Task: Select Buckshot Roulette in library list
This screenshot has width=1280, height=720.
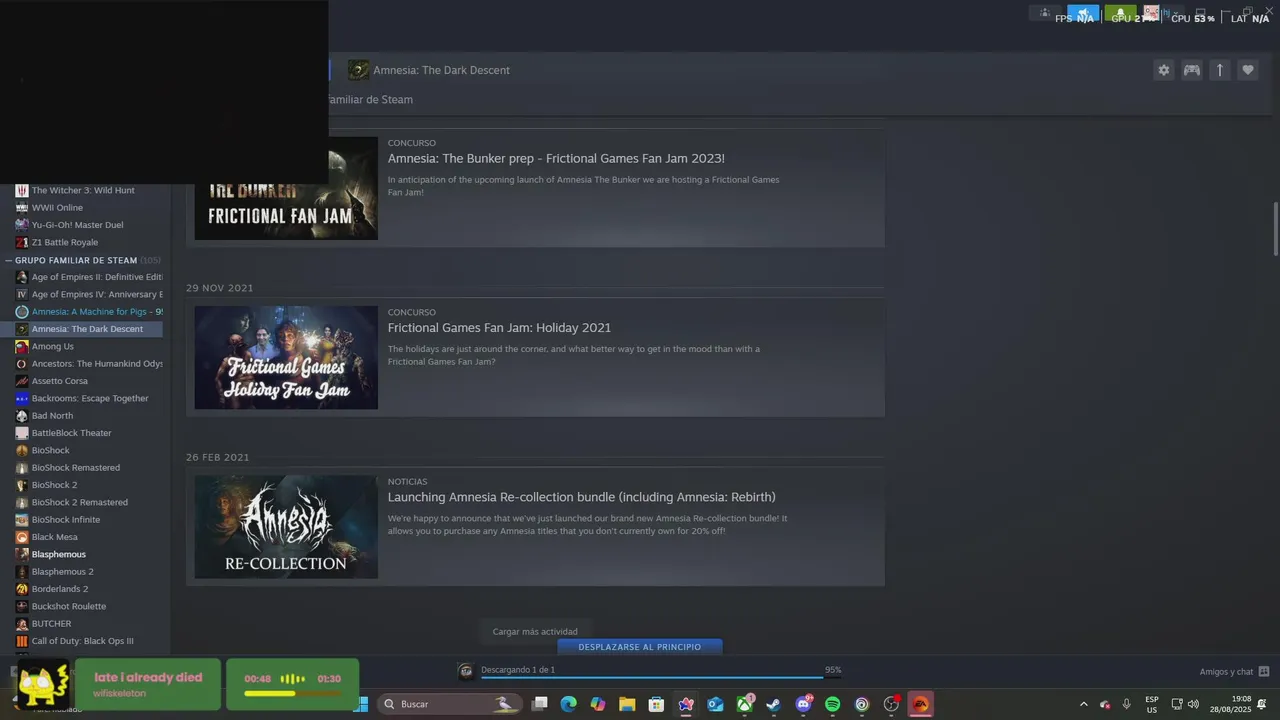Action: [68, 606]
